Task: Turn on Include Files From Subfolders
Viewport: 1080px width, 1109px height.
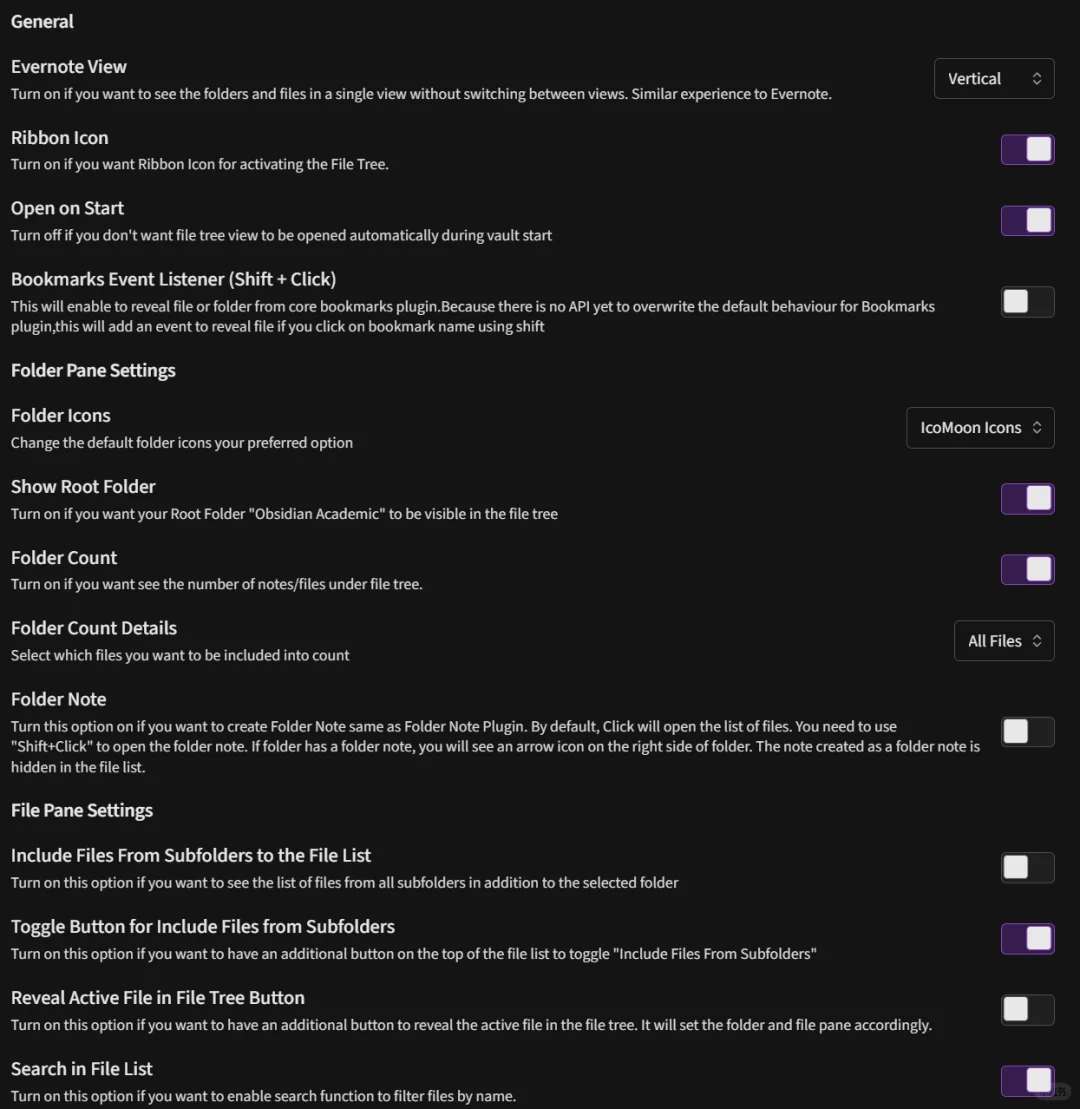Action: (1027, 868)
